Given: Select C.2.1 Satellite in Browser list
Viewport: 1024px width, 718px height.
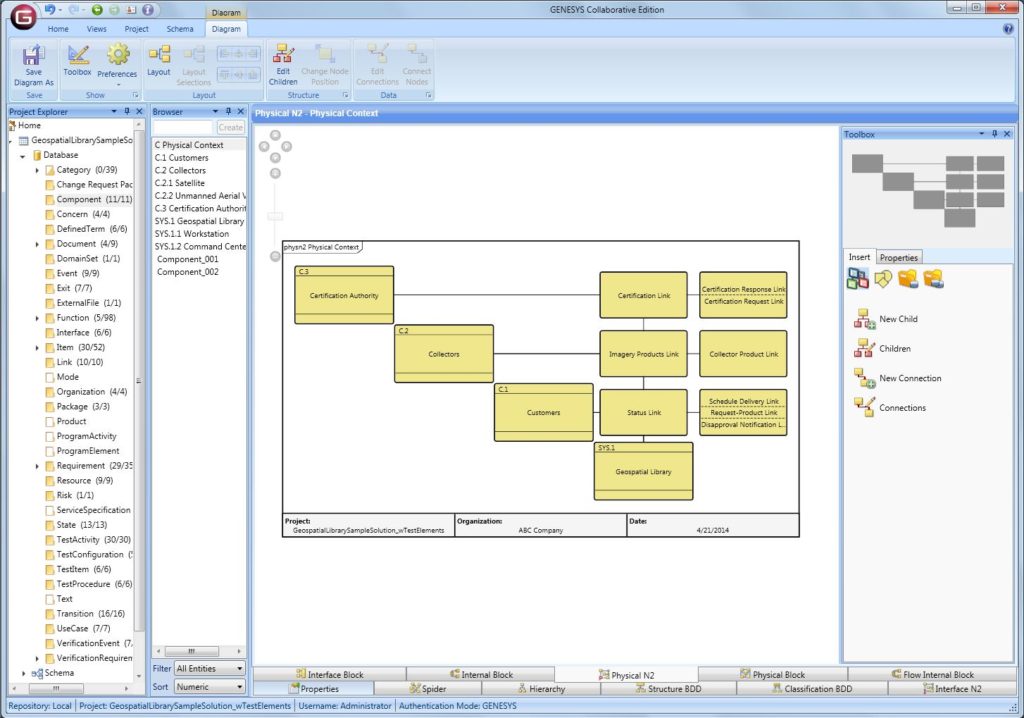Looking at the screenshot, I should click(x=180, y=183).
